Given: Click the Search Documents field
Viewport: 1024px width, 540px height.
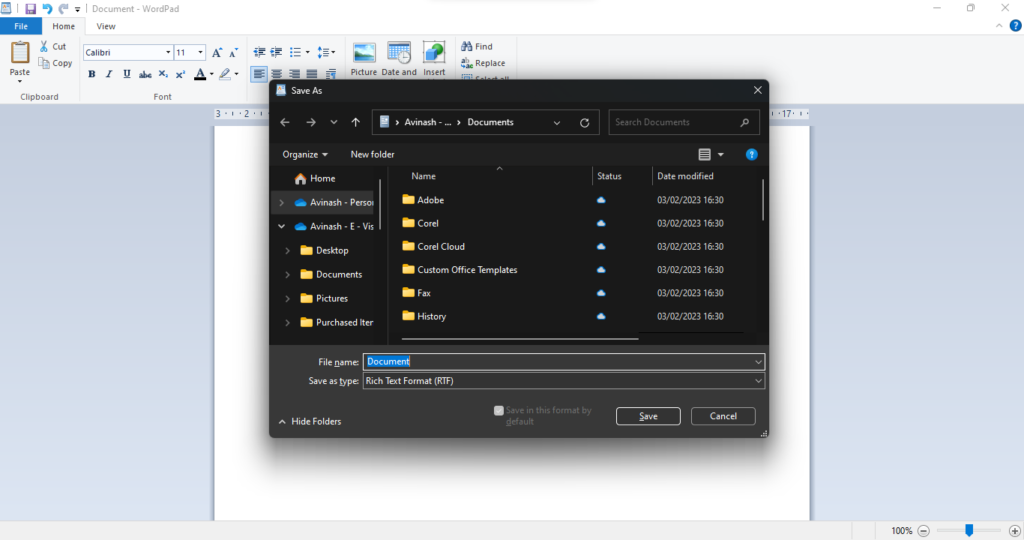Looking at the screenshot, I should pyautogui.click(x=684, y=122).
